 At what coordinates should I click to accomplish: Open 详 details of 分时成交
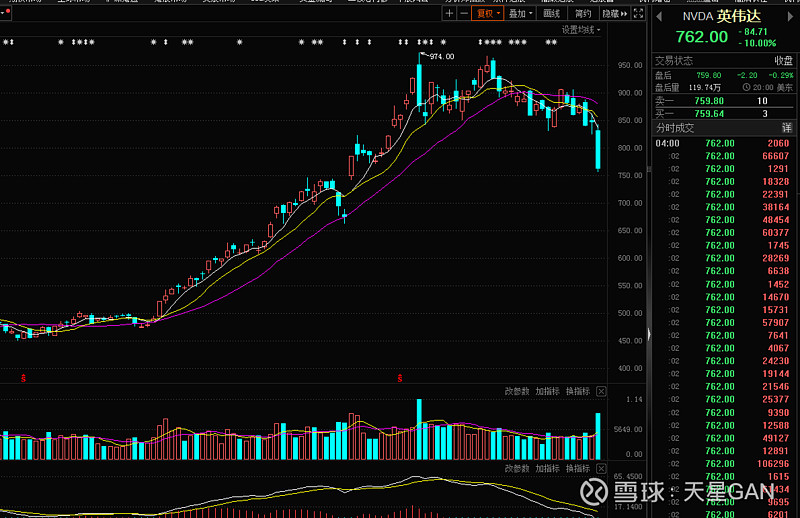point(787,128)
